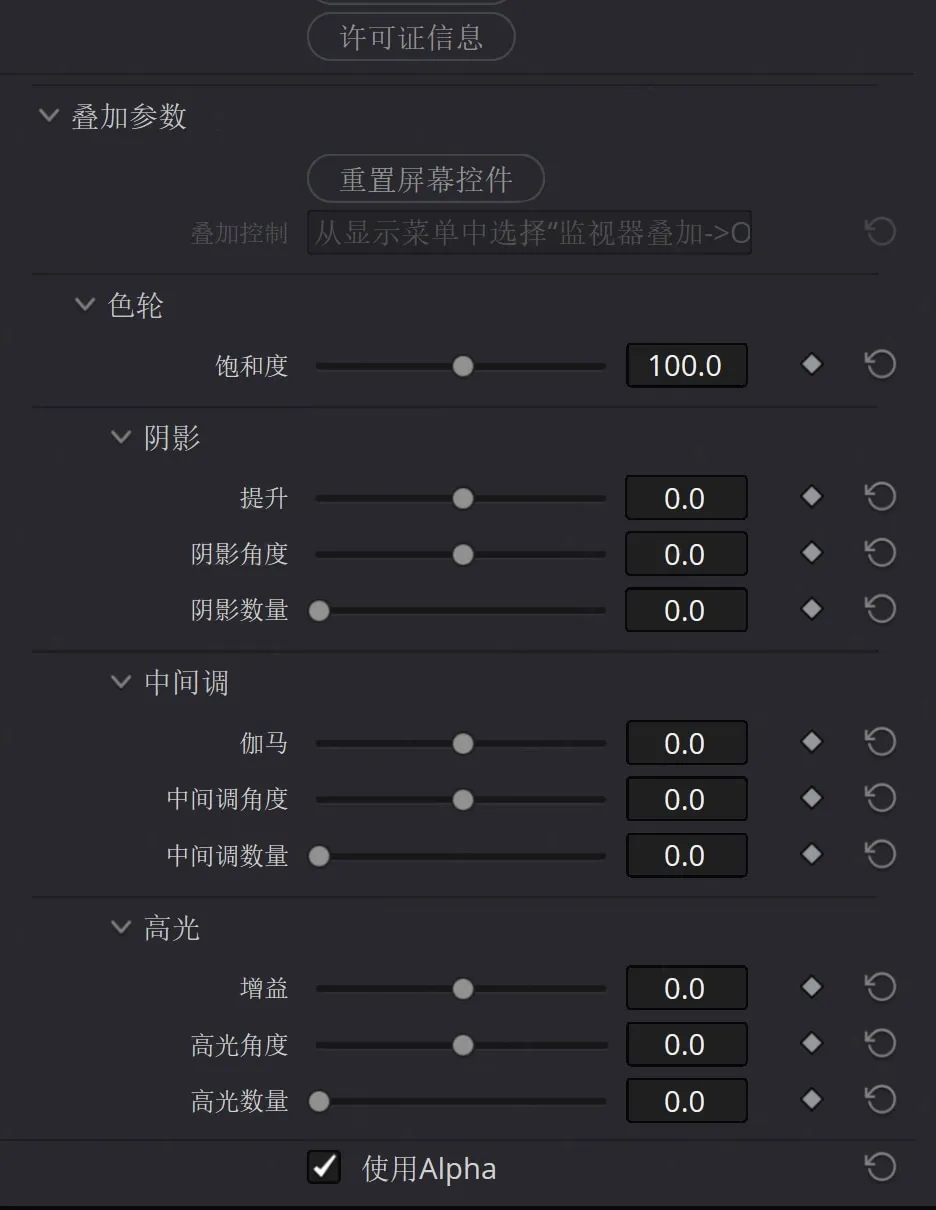Collapse the 中间调 section
Image resolution: width=936 pixels, height=1210 pixels.
coord(121,682)
